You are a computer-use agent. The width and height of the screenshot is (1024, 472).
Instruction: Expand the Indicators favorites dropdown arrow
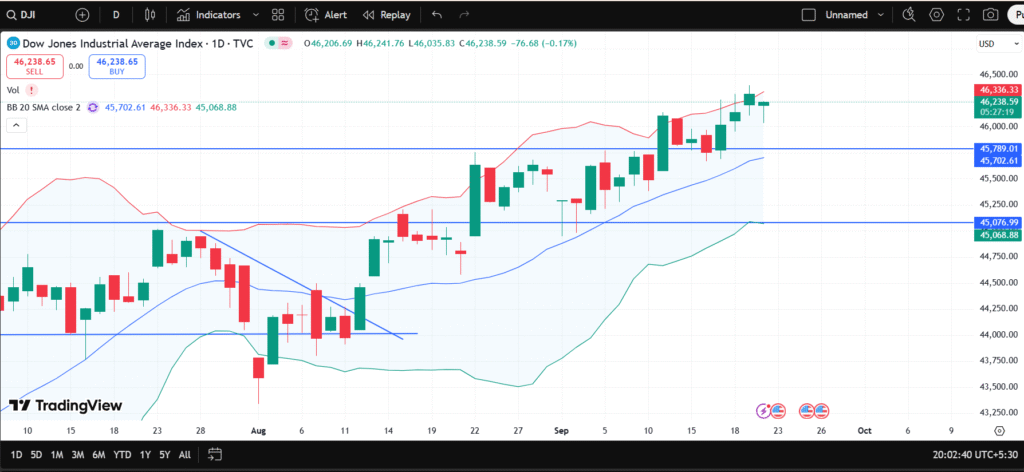[257, 15]
